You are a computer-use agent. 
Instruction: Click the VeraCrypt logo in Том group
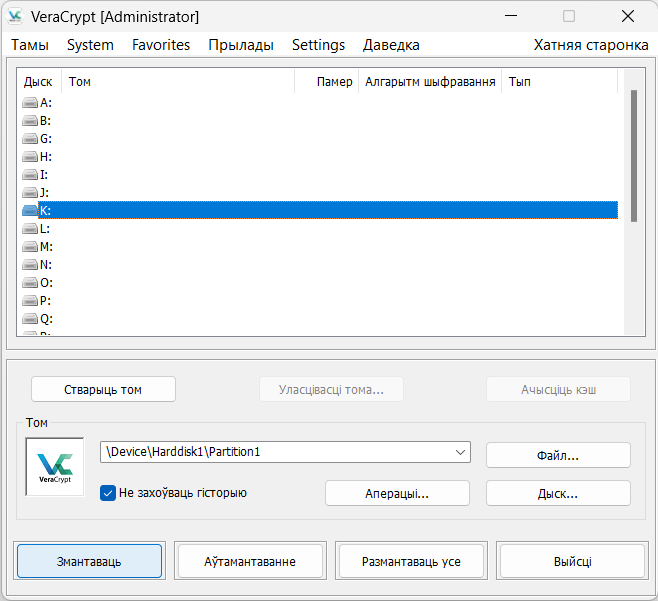pos(55,467)
